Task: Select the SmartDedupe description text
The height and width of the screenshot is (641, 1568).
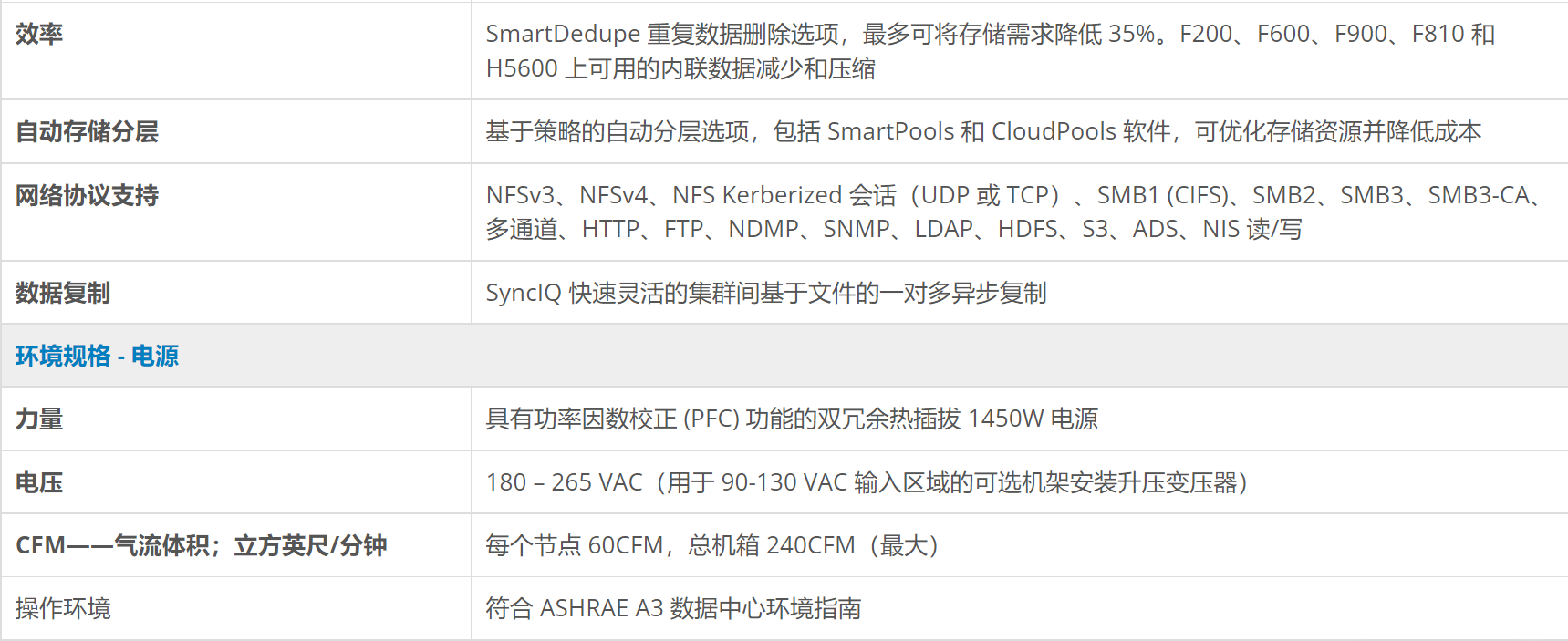Action: [x=990, y=51]
